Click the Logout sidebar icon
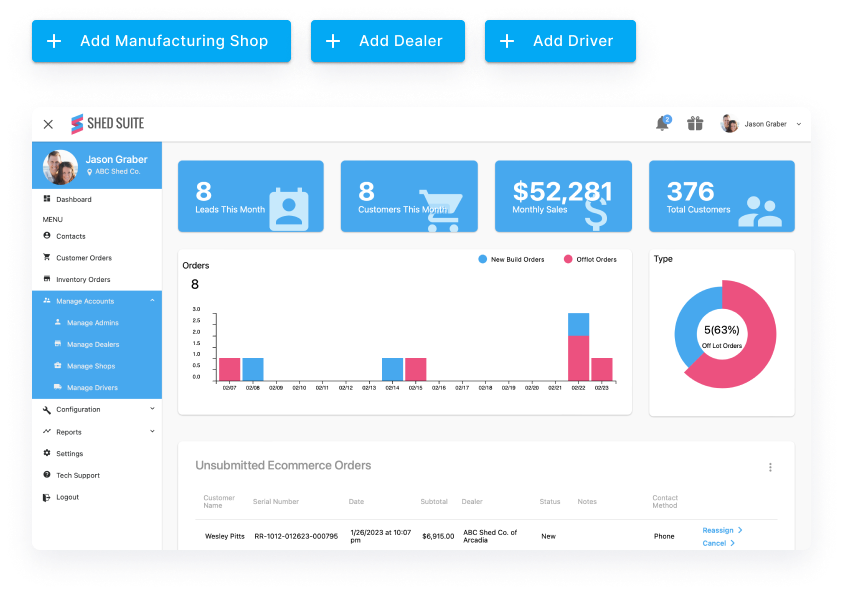The height and width of the screenshot is (594, 843). coord(45,496)
